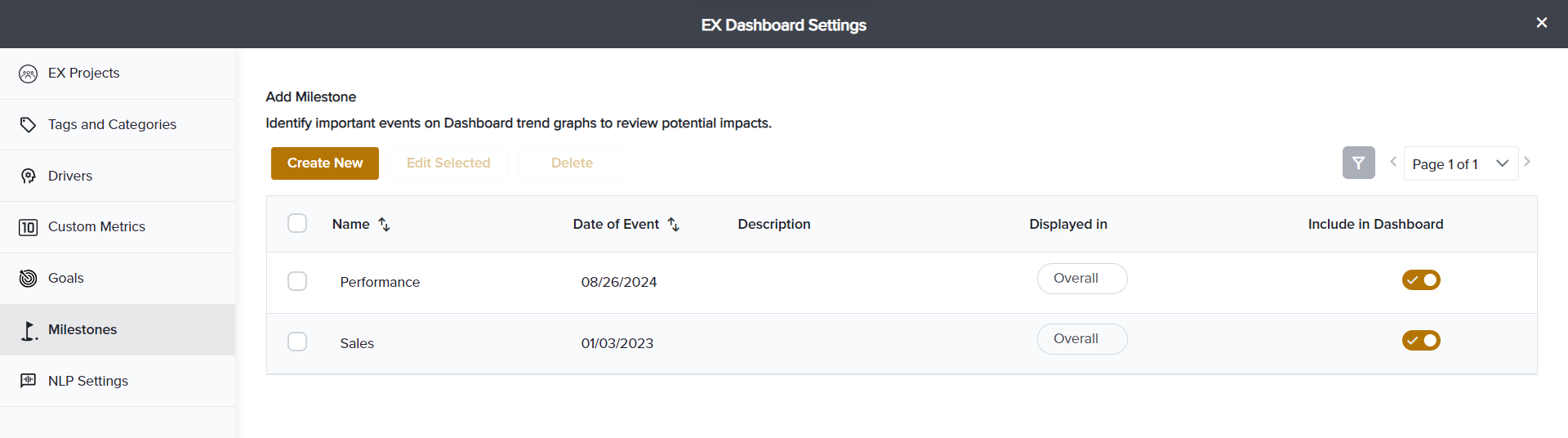The image size is (1568, 438).
Task: Click the Tags and Categories tag icon
Action: pos(28,125)
